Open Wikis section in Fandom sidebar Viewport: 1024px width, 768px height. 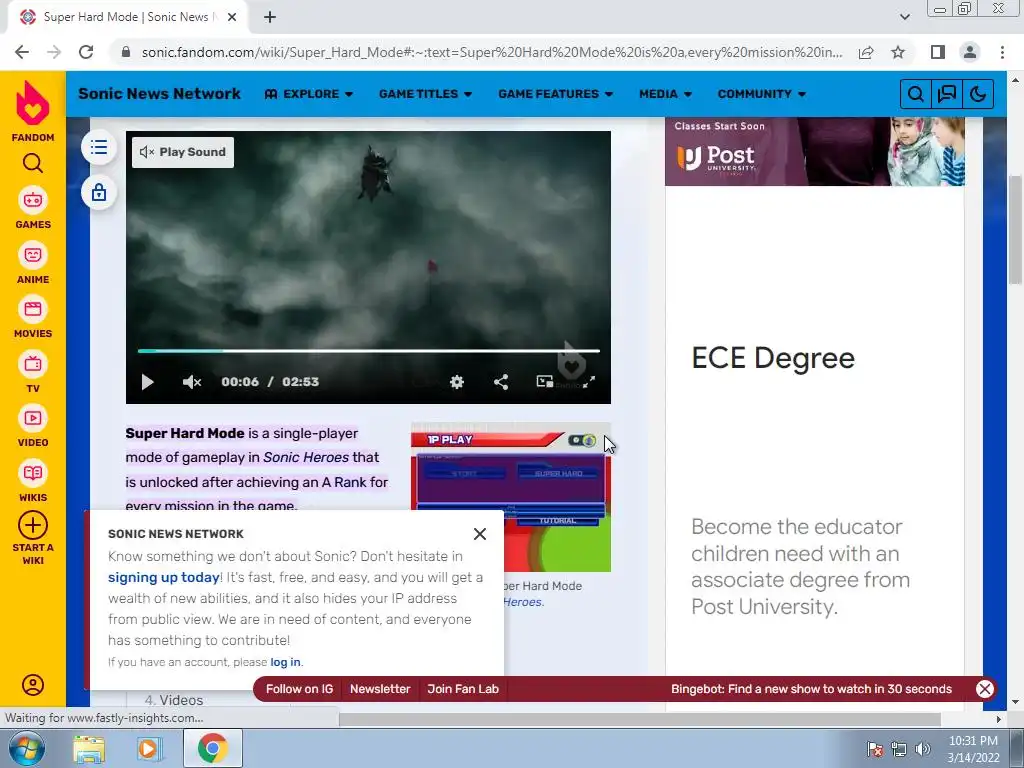coord(33,482)
